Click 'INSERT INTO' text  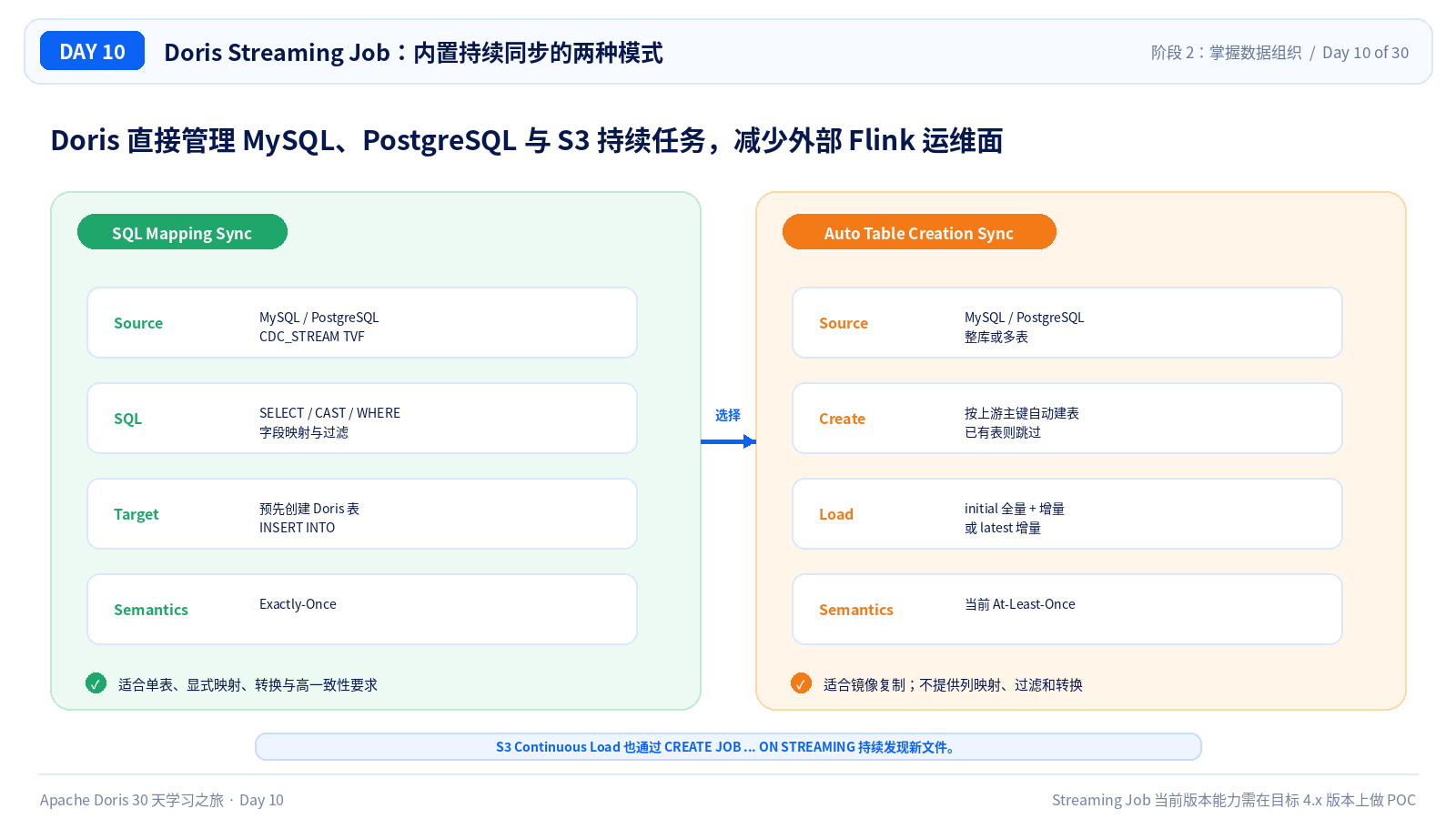tap(297, 528)
